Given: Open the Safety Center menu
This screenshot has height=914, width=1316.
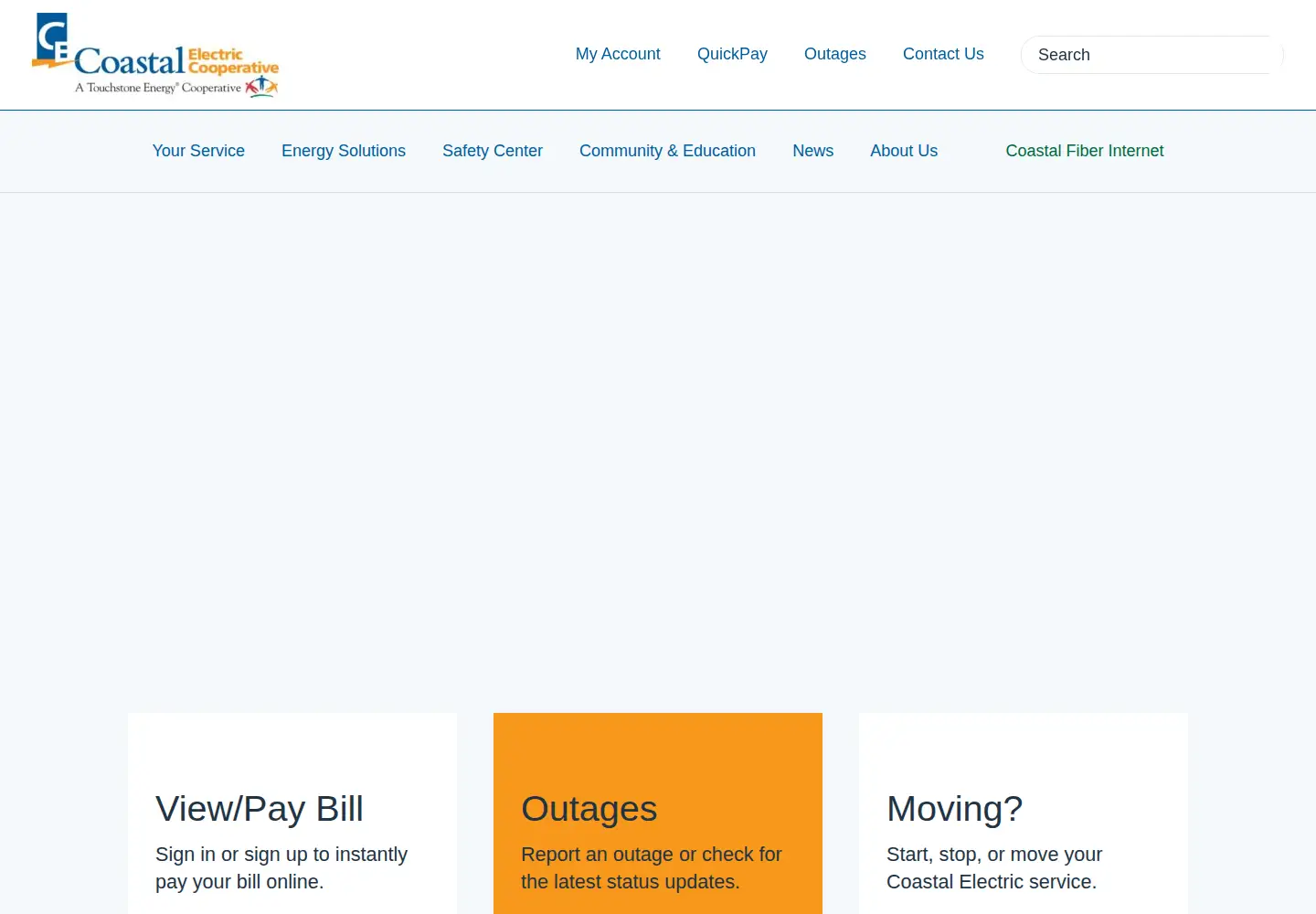Looking at the screenshot, I should [493, 151].
